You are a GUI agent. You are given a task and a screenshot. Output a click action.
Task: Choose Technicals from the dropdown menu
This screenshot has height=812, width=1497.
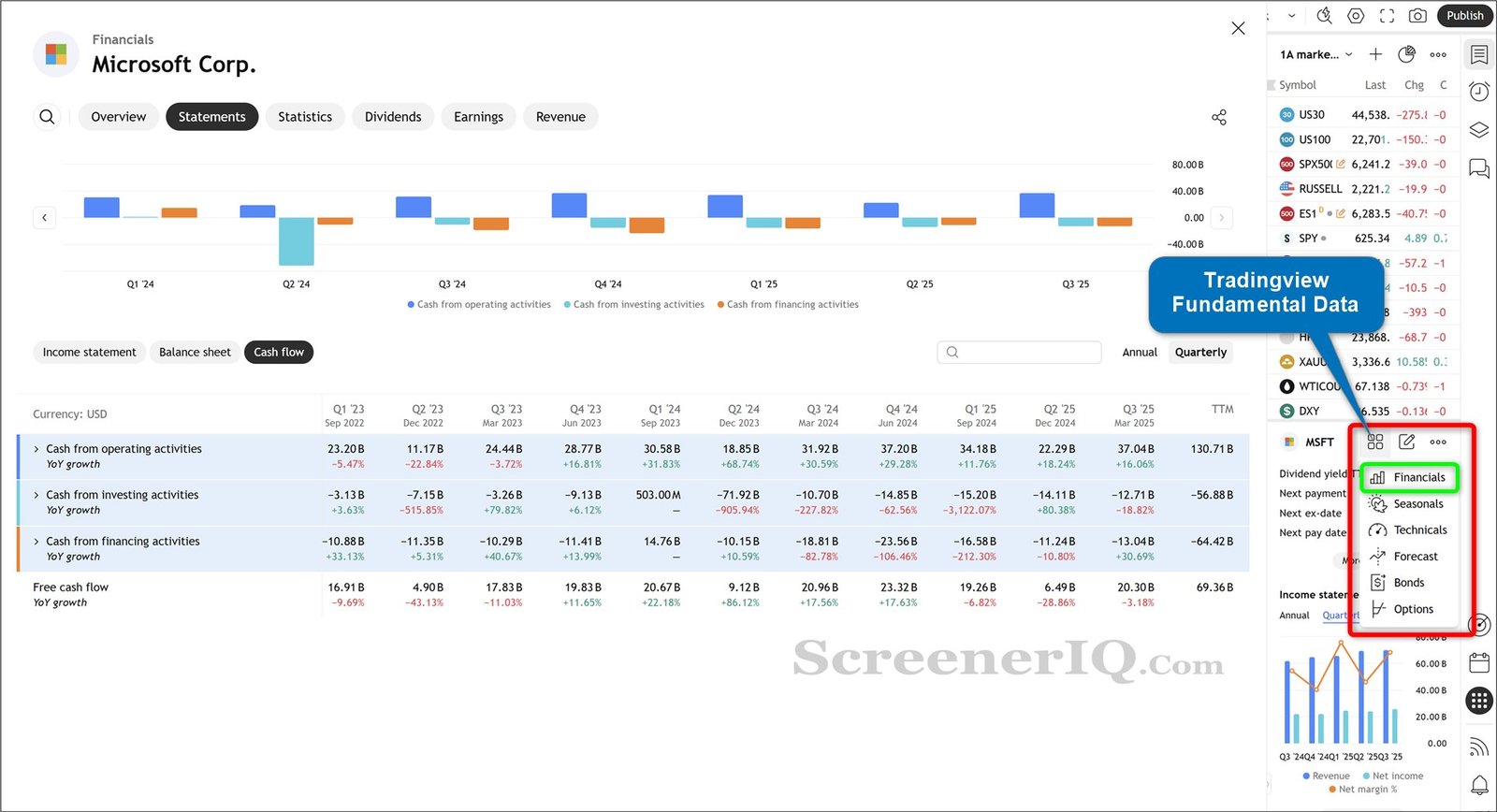[x=1408, y=529]
